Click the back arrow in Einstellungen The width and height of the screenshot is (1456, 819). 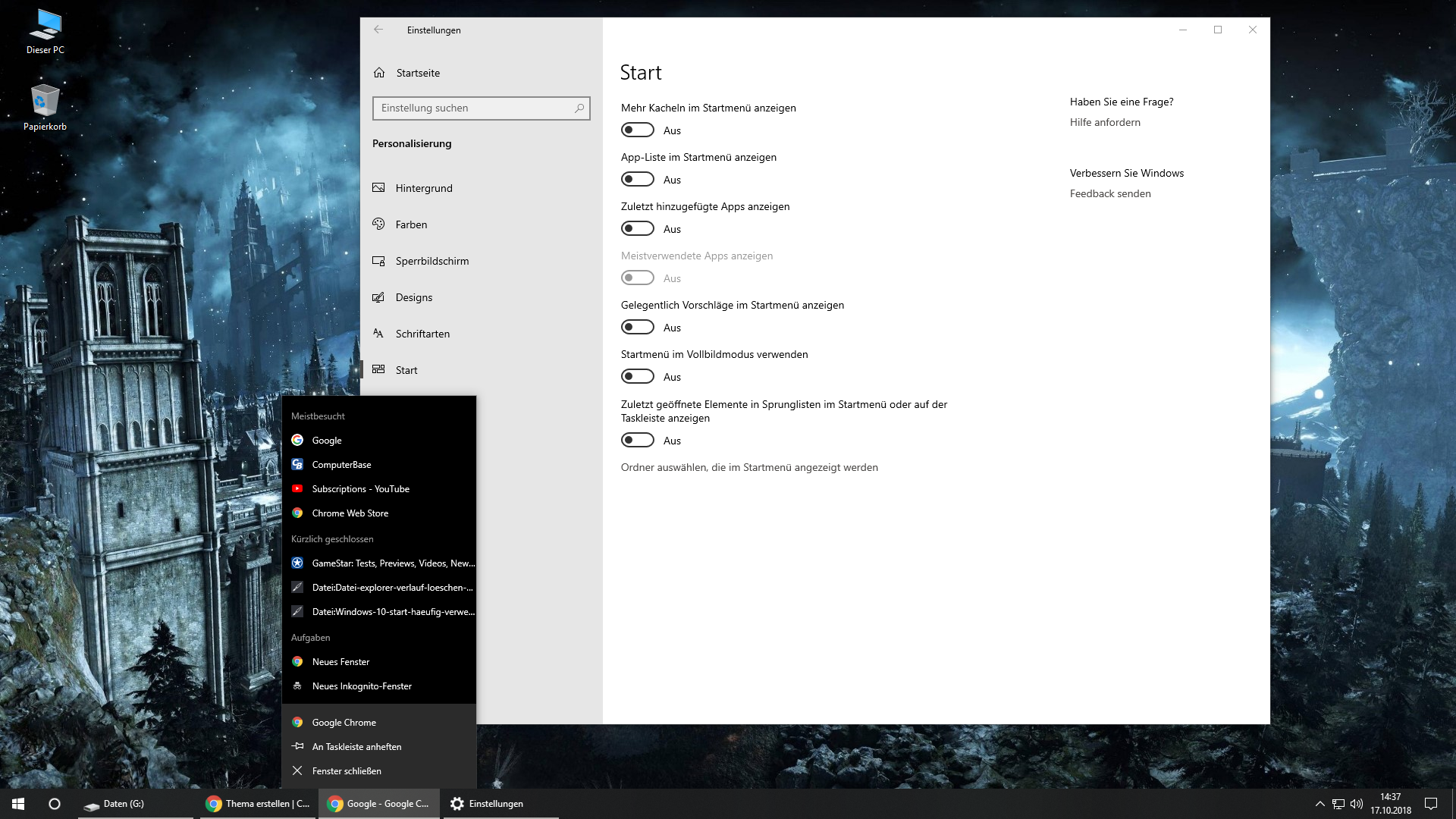pyautogui.click(x=378, y=30)
